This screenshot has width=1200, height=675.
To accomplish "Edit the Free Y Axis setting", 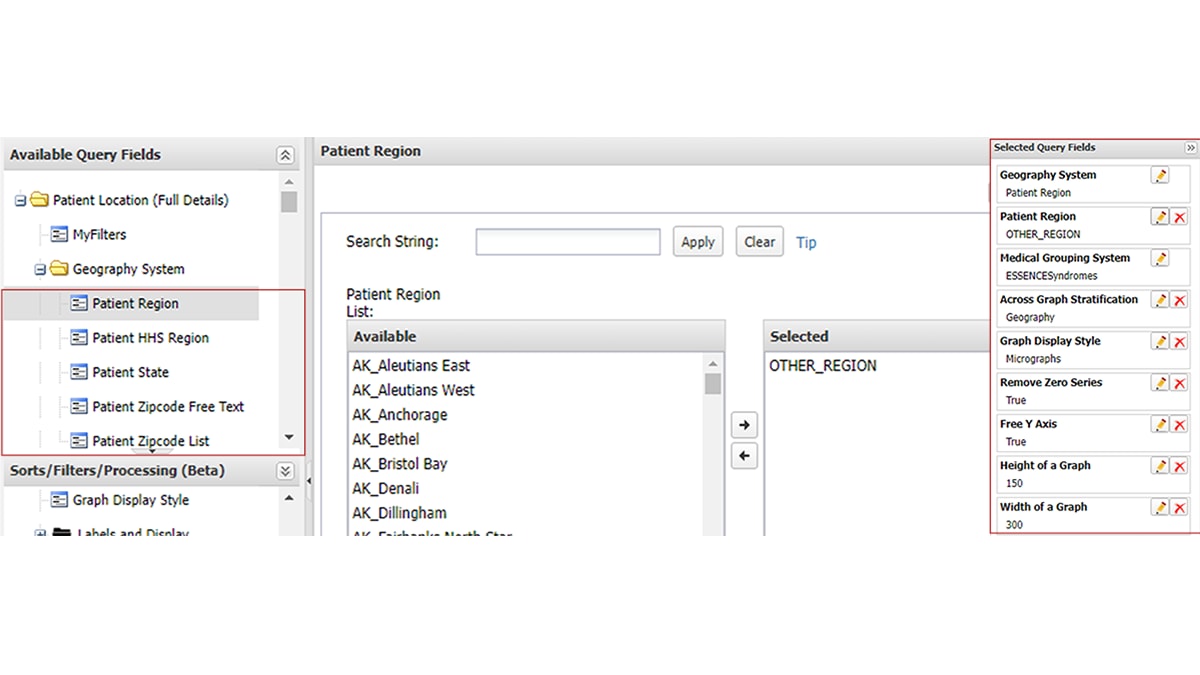I will 1160,425.
